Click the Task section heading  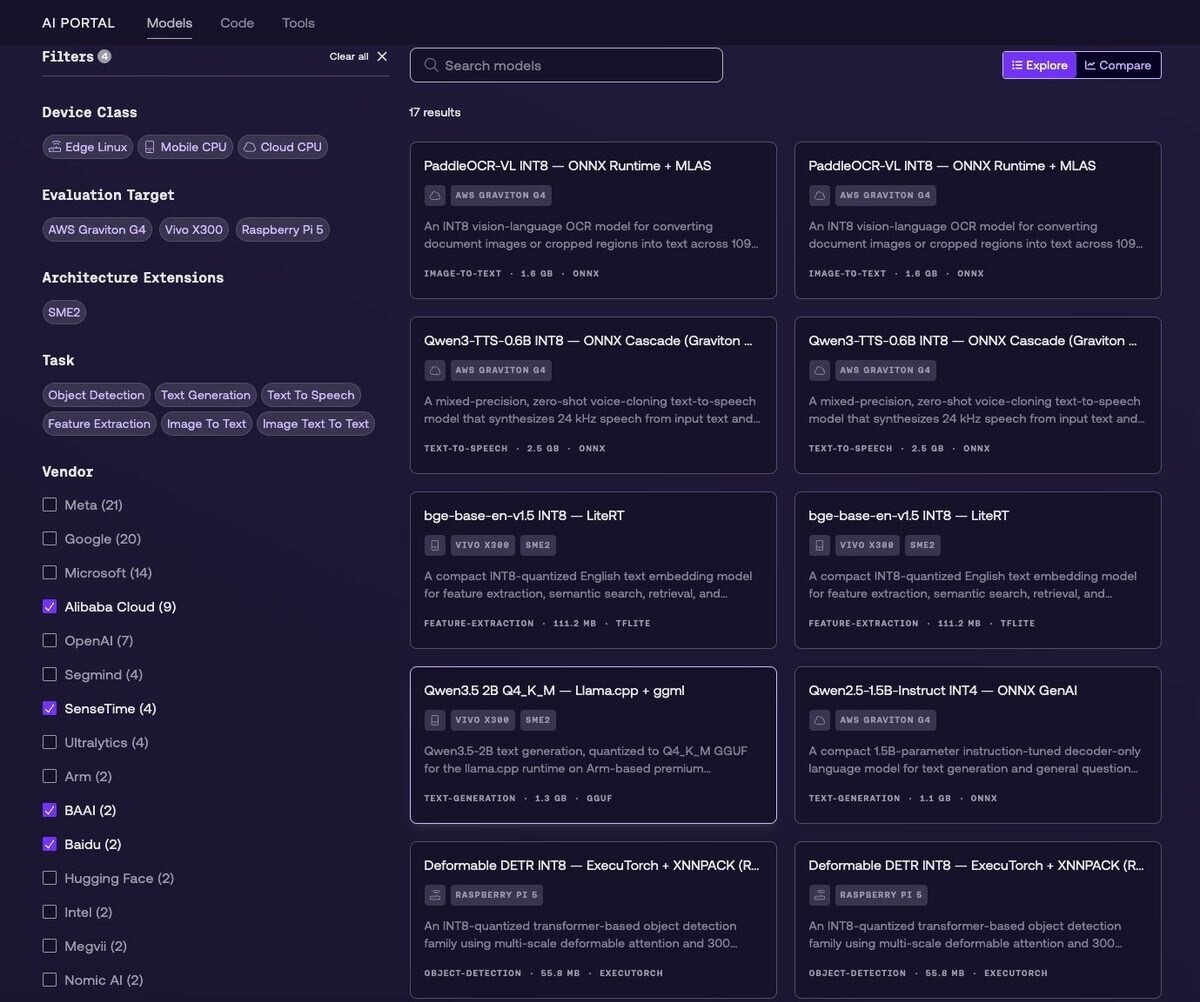click(58, 360)
